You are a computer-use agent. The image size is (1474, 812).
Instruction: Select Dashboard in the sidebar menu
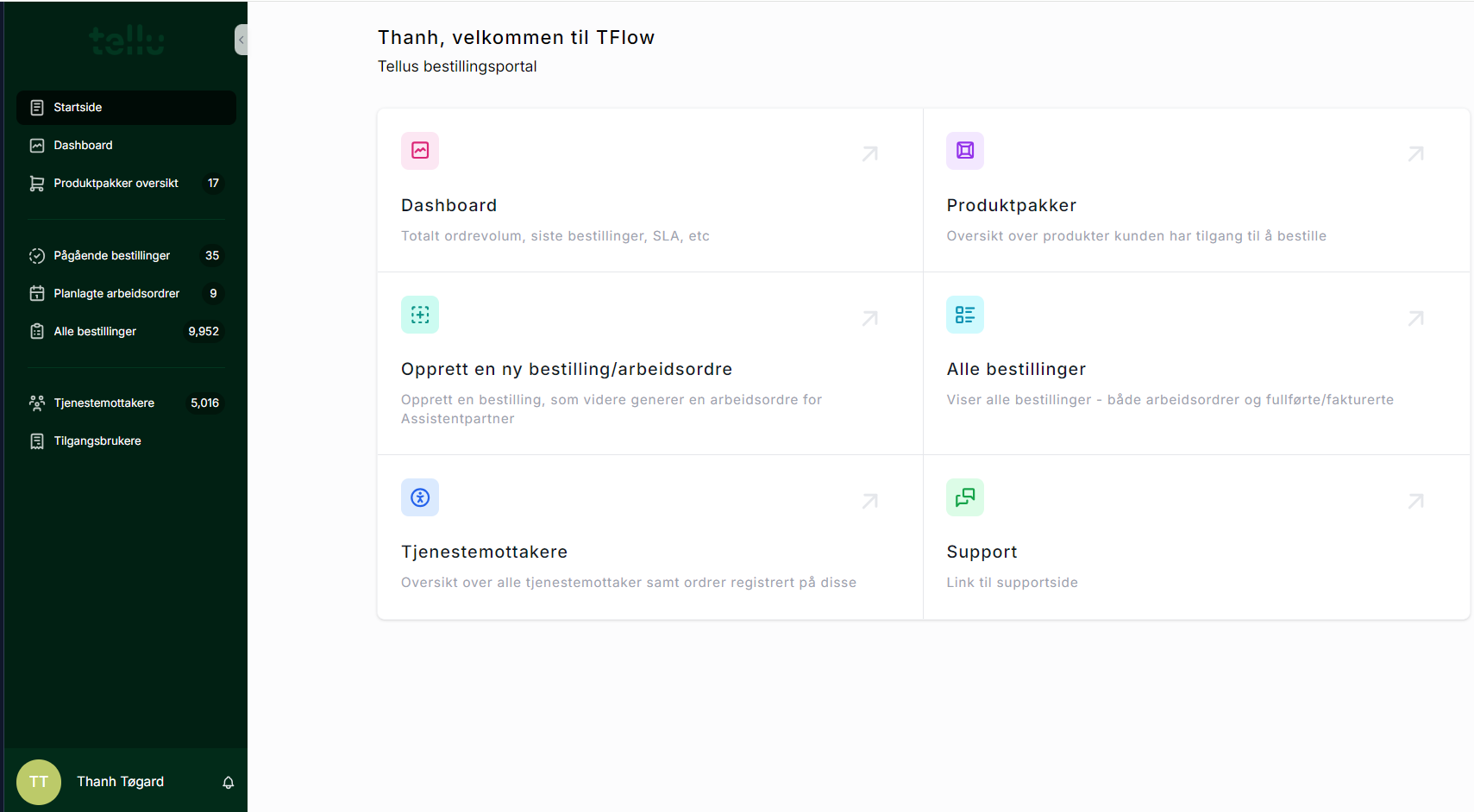(x=84, y=146)
